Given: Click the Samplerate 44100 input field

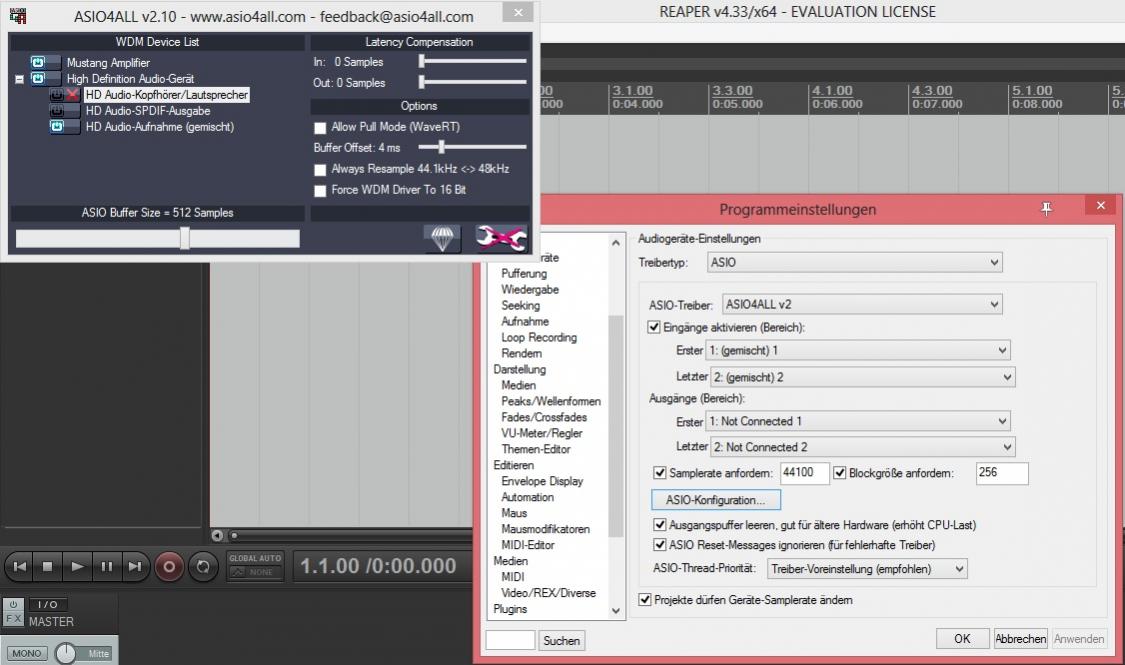Looking at the screenshot, I should pos(804,473).
